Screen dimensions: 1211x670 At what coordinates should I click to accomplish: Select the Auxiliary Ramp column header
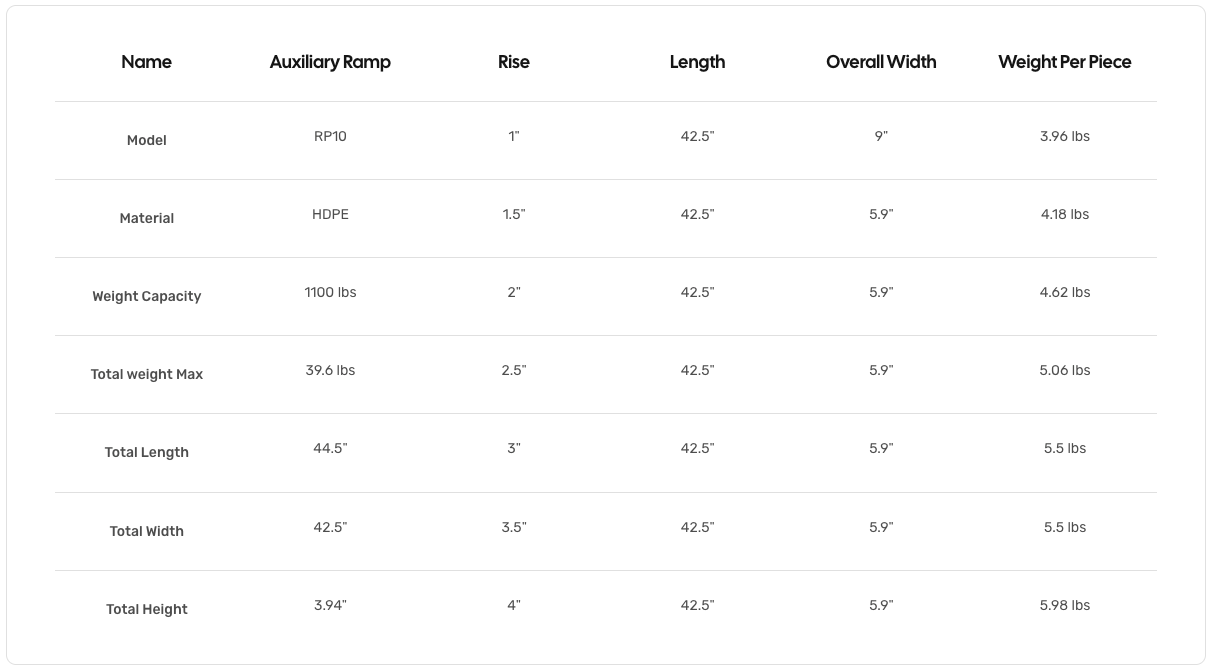pyautogui.click(x=330, y=62)
